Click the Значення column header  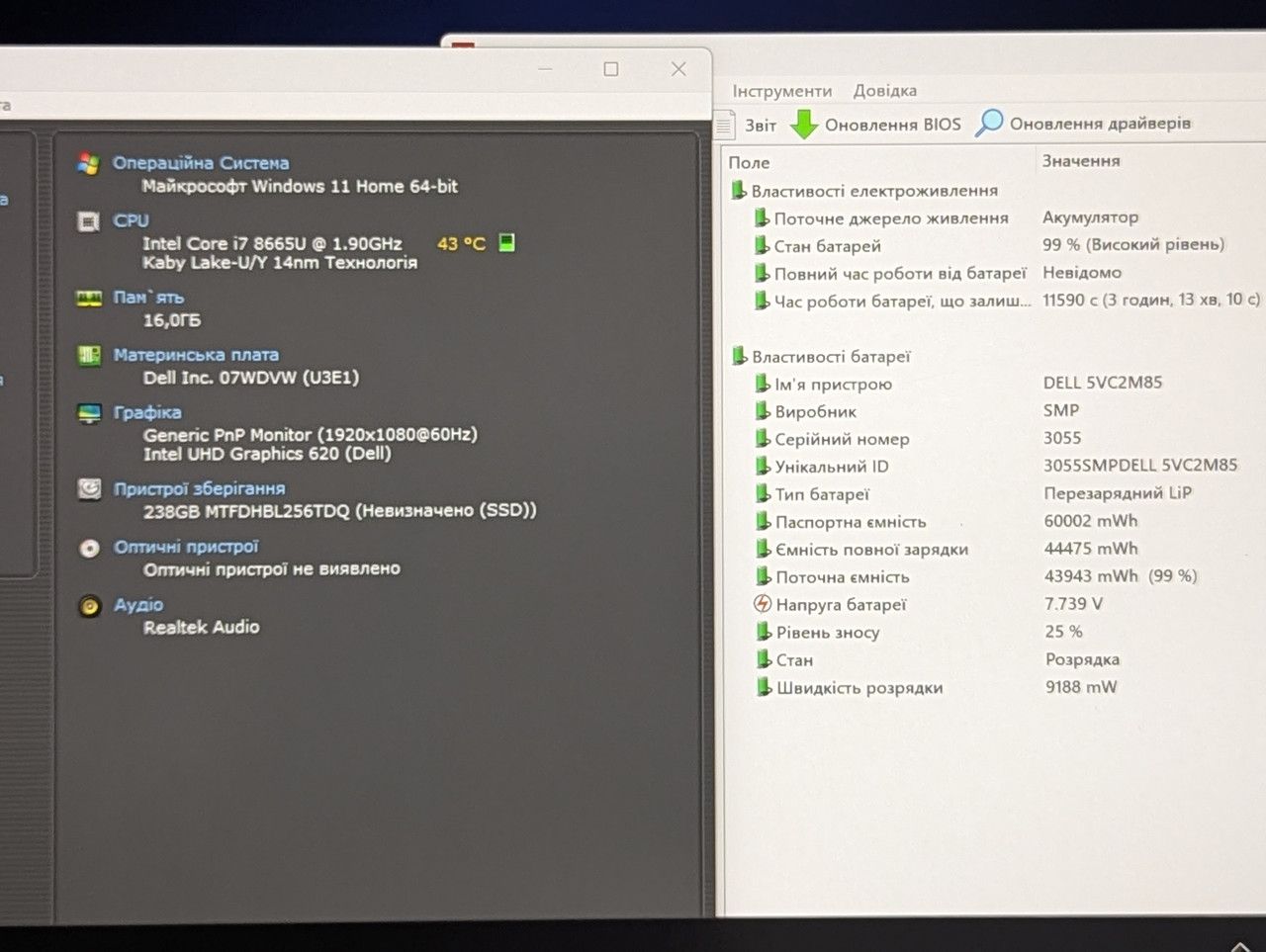[1080, 161]
